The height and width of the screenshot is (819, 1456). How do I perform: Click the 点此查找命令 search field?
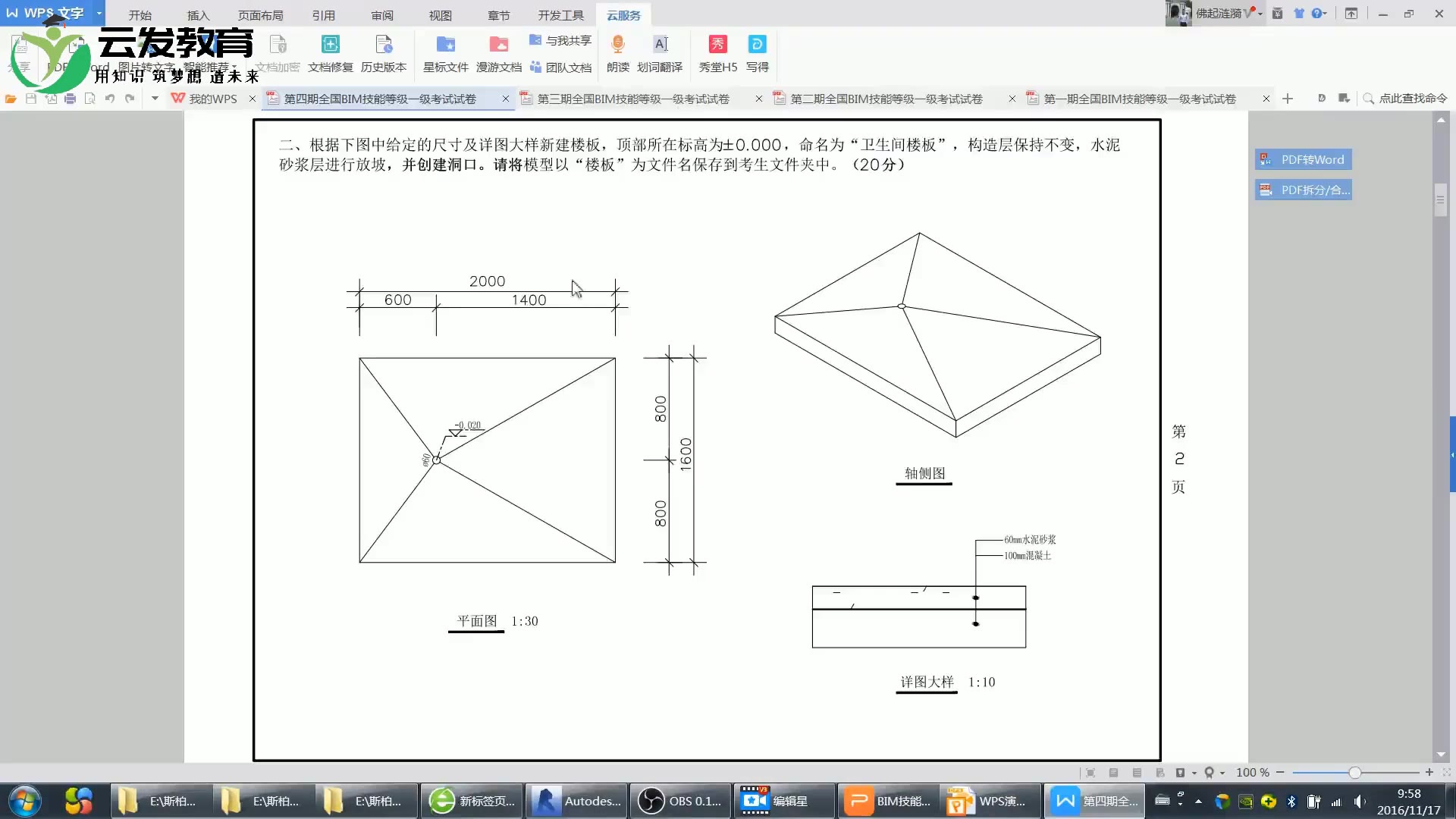click(1407, 99)
